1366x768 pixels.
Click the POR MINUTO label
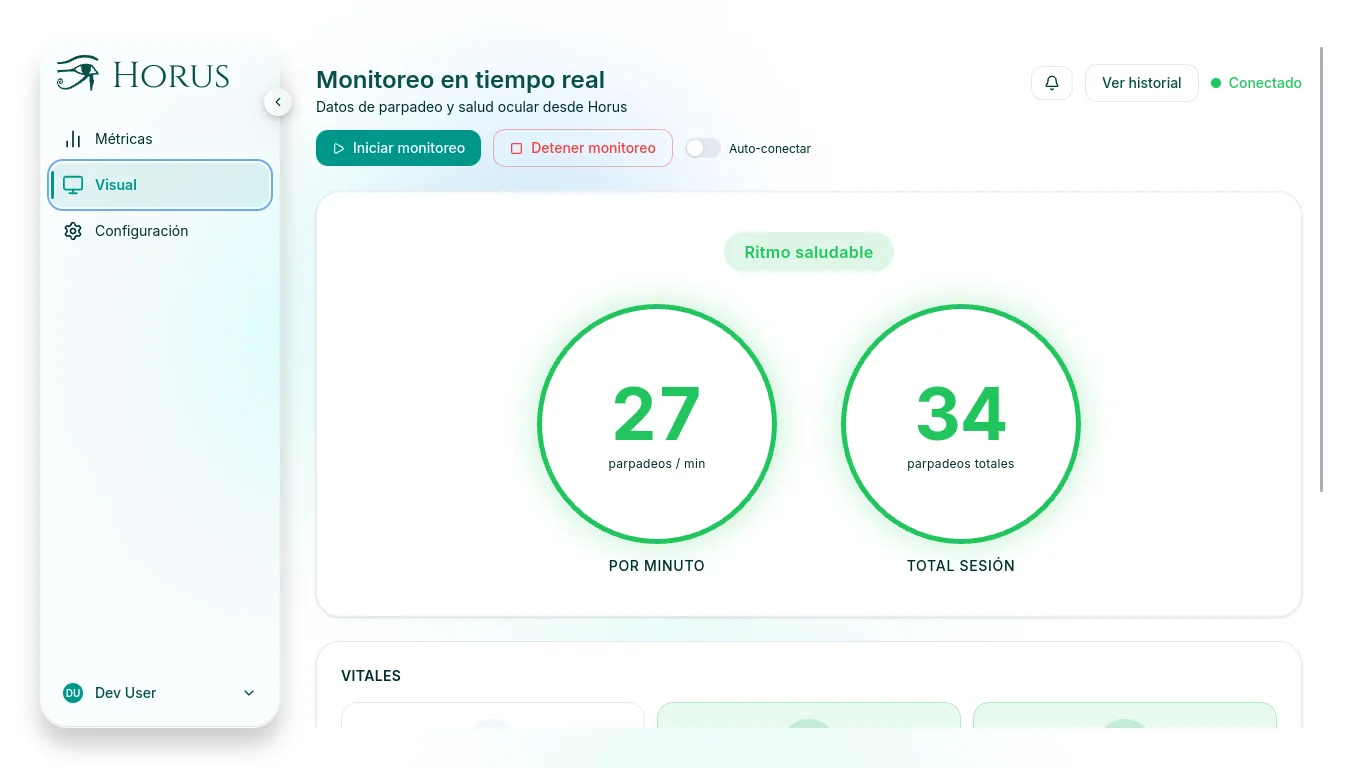[657, 566]
